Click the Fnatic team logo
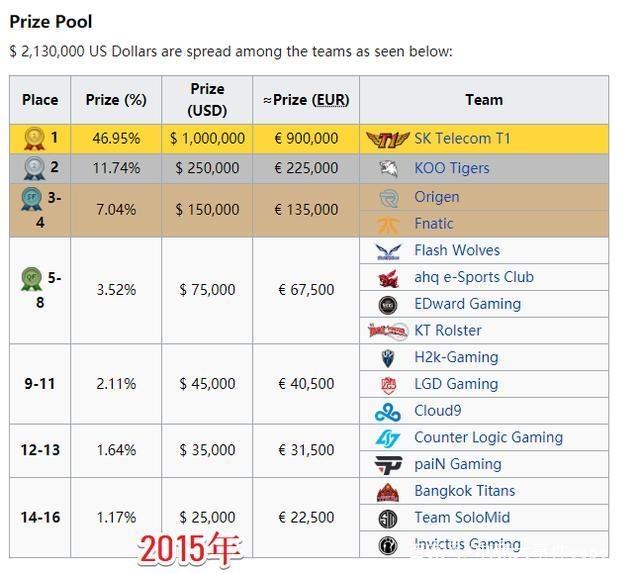The height and width of the screenshot is (573, 640). (388, 224)
